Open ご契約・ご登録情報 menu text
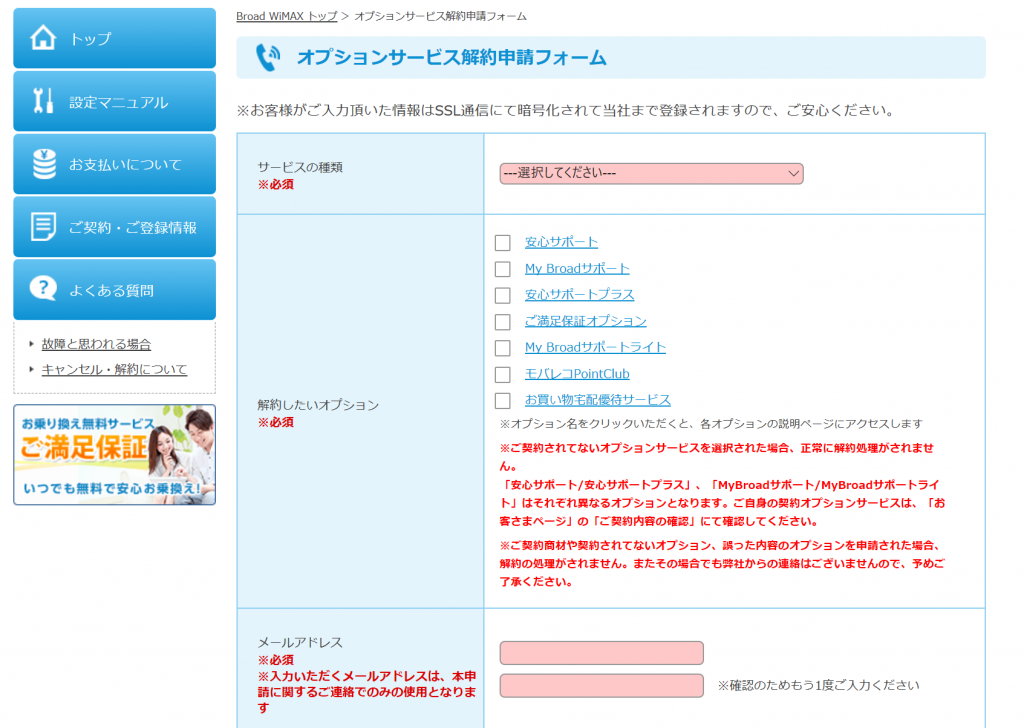 point(133,227)
